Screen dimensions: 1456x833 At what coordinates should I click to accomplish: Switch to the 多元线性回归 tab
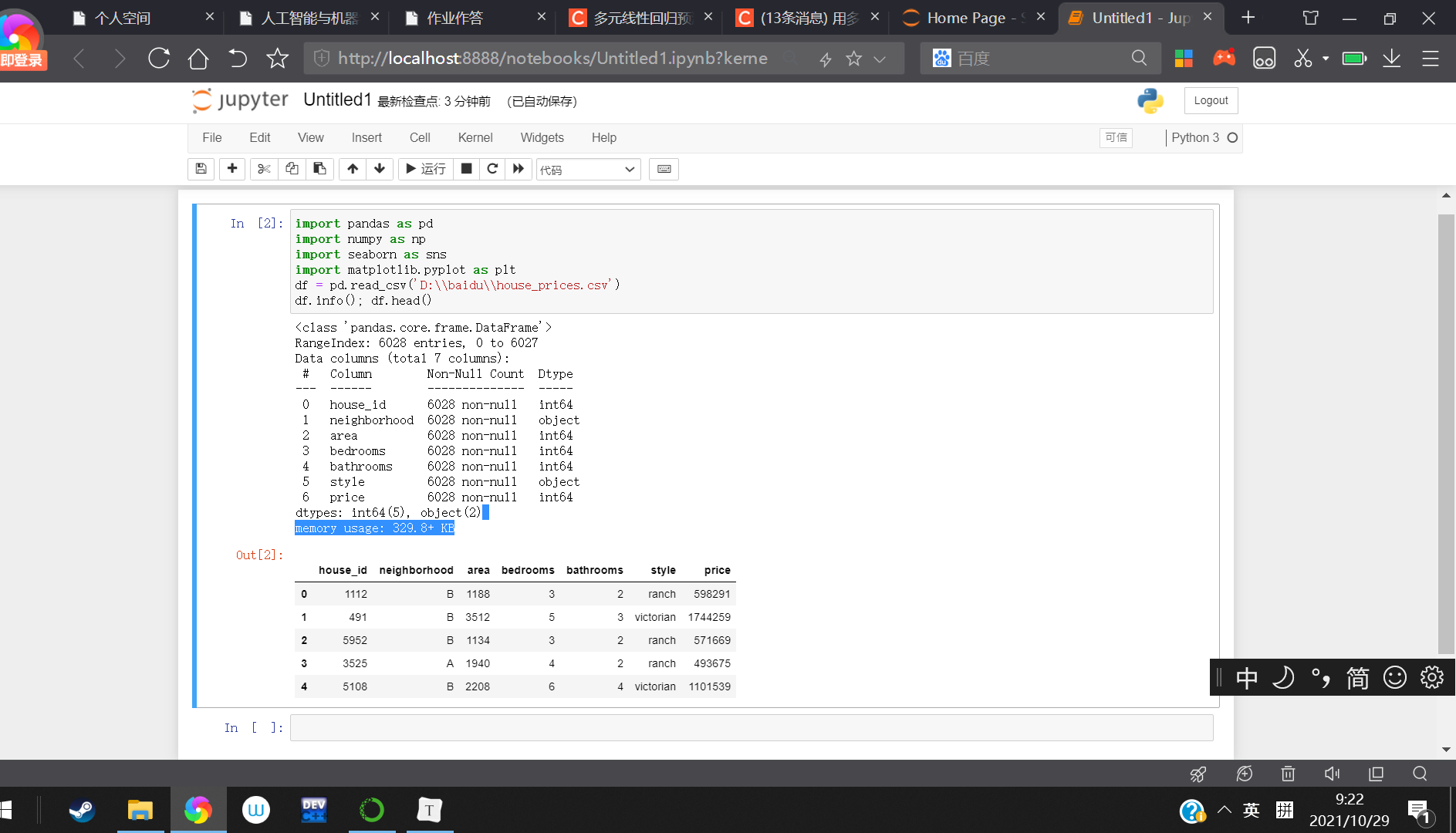(x=640, y=18)
